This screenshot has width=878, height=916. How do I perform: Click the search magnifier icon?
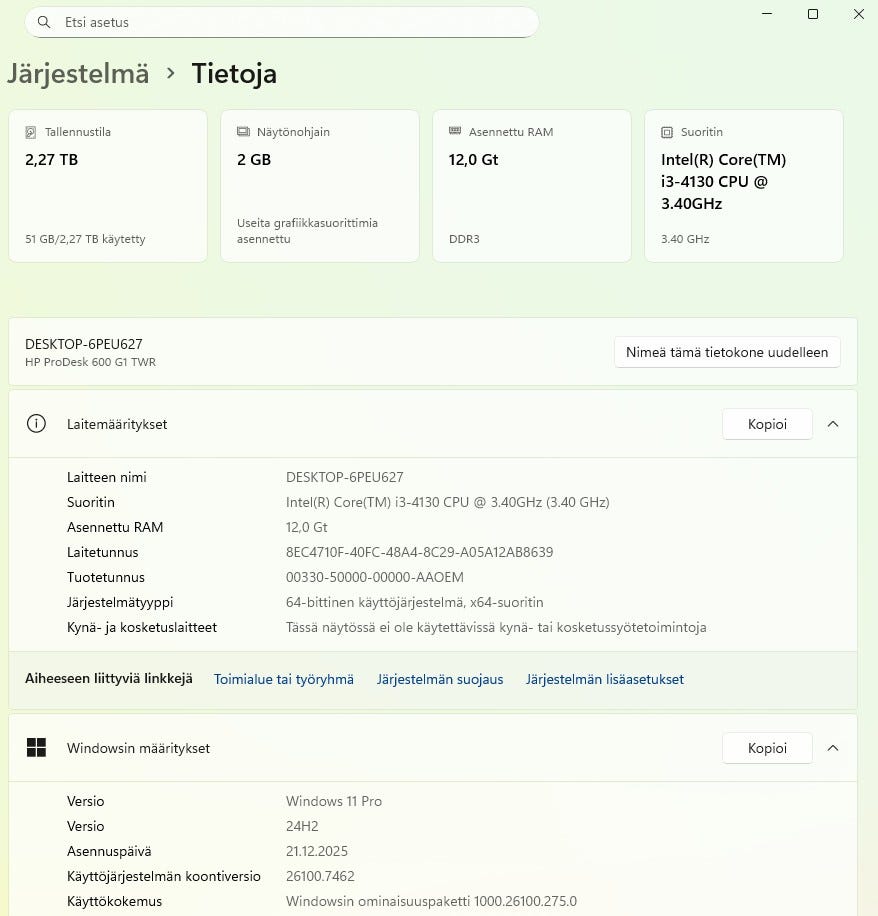[x=44, y=22]
